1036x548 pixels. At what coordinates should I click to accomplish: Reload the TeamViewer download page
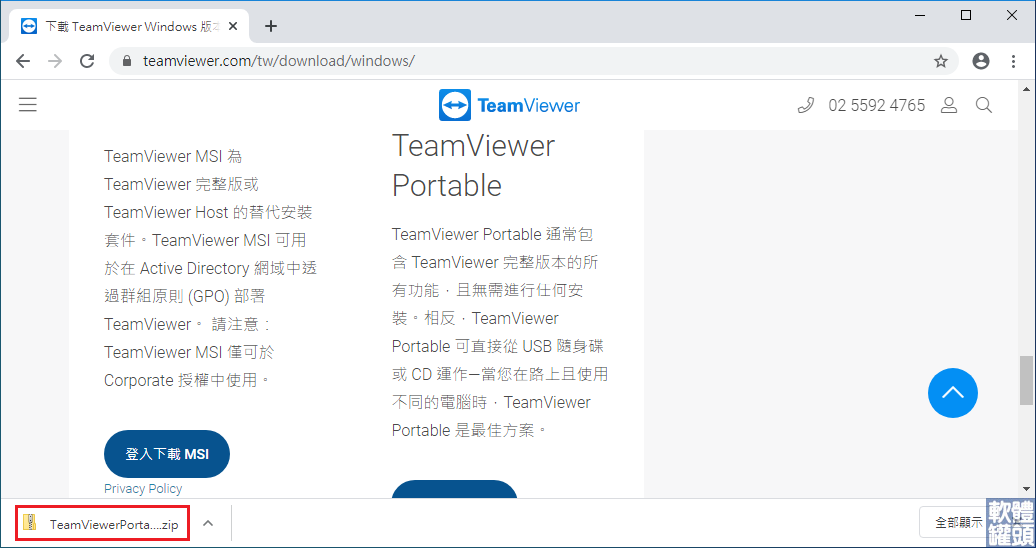87,61
